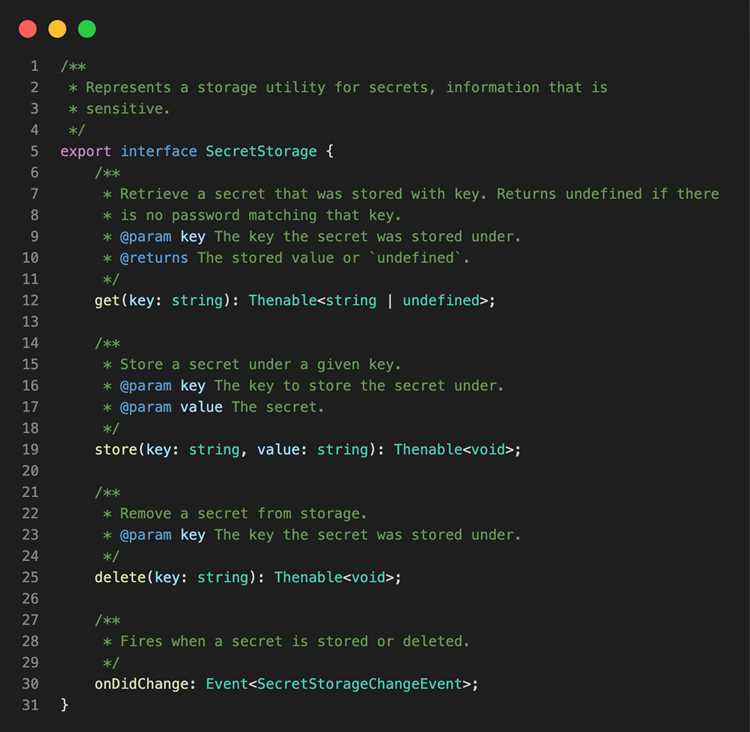Click comment "Remove a secret from storage."
This screenshot has width=750, height=732.
(243, 514)
